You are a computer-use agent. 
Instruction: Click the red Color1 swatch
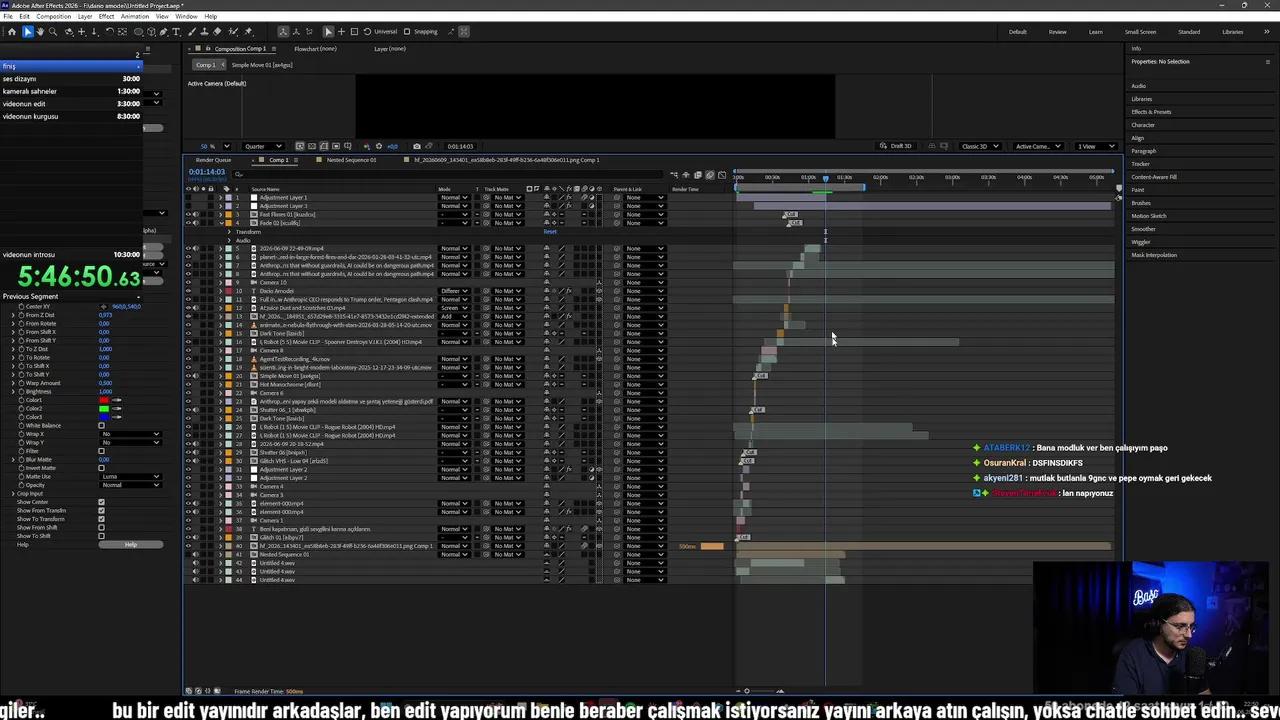pos(104,400)
